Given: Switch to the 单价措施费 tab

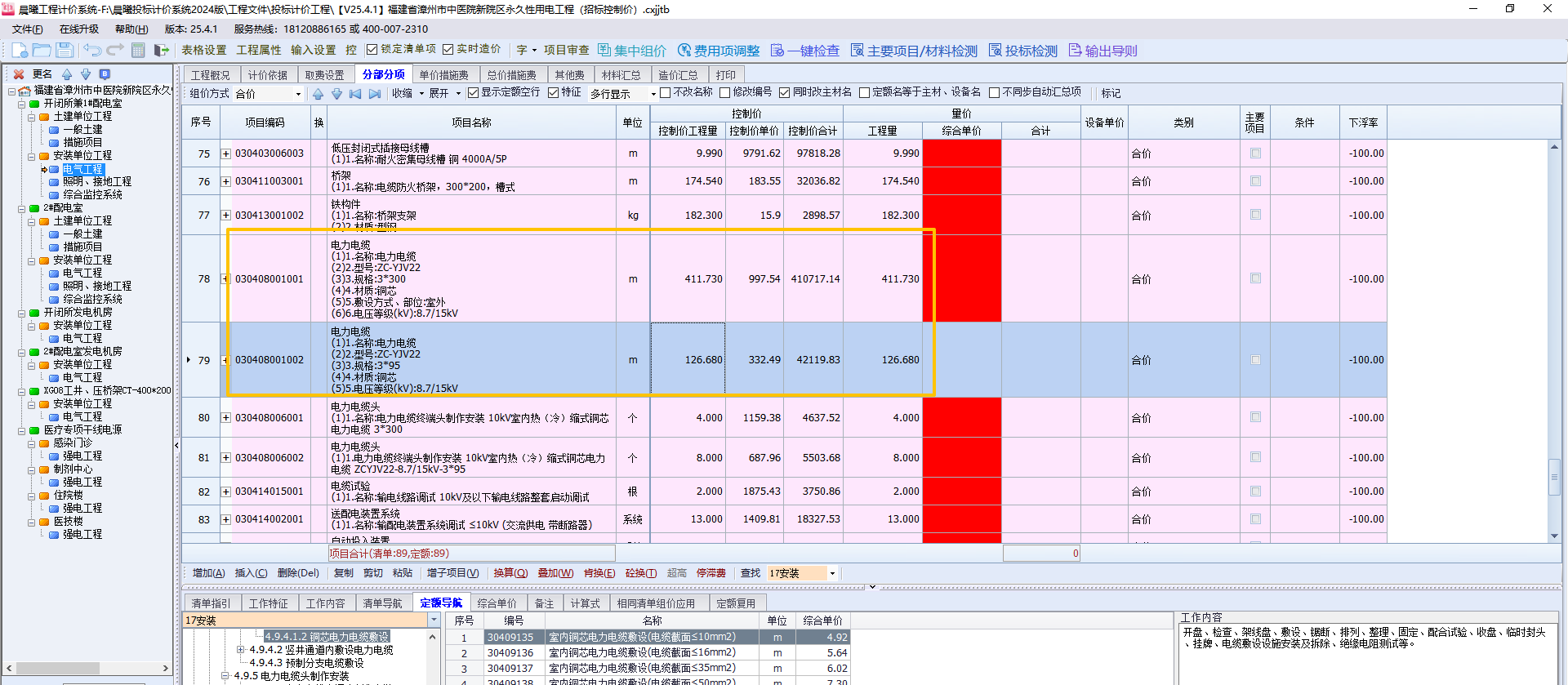Looking at the screenshot, I should click(x=444, y=75).
